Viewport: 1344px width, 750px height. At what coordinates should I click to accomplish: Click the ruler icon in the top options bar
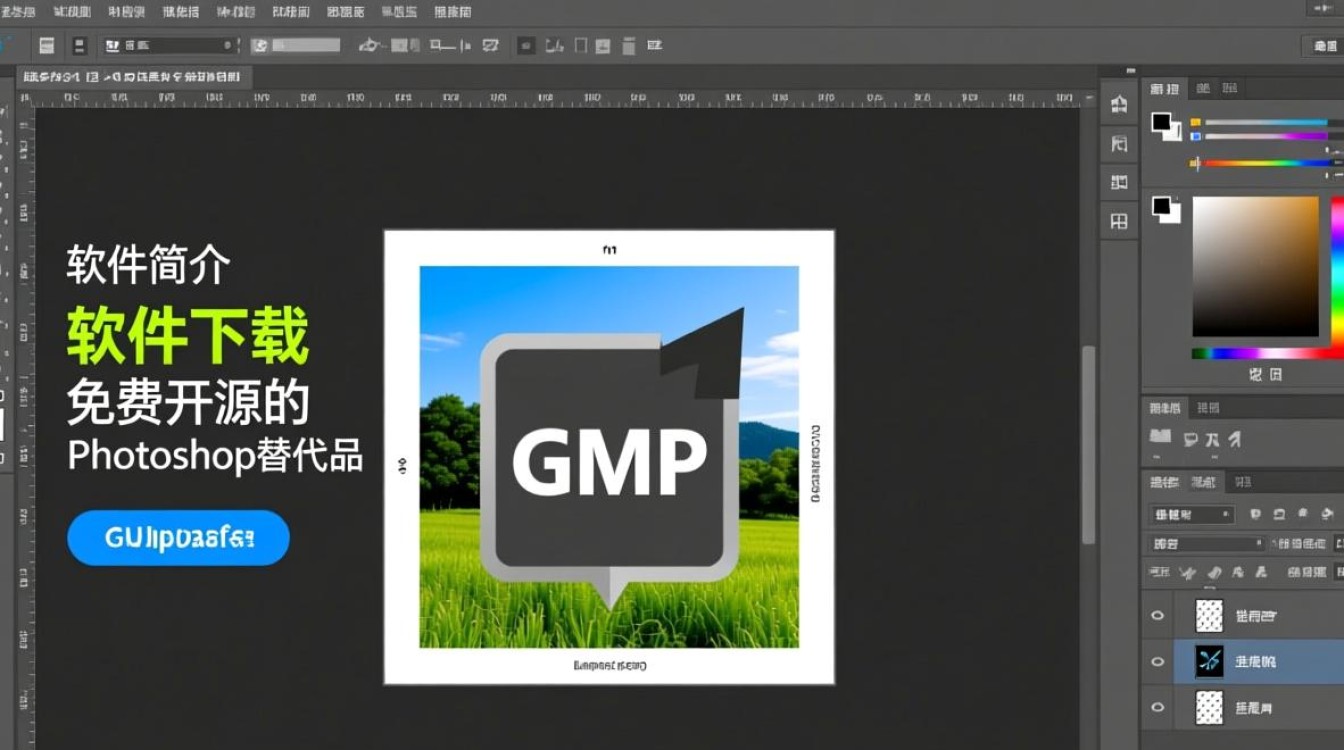click(x=464, y=45)
